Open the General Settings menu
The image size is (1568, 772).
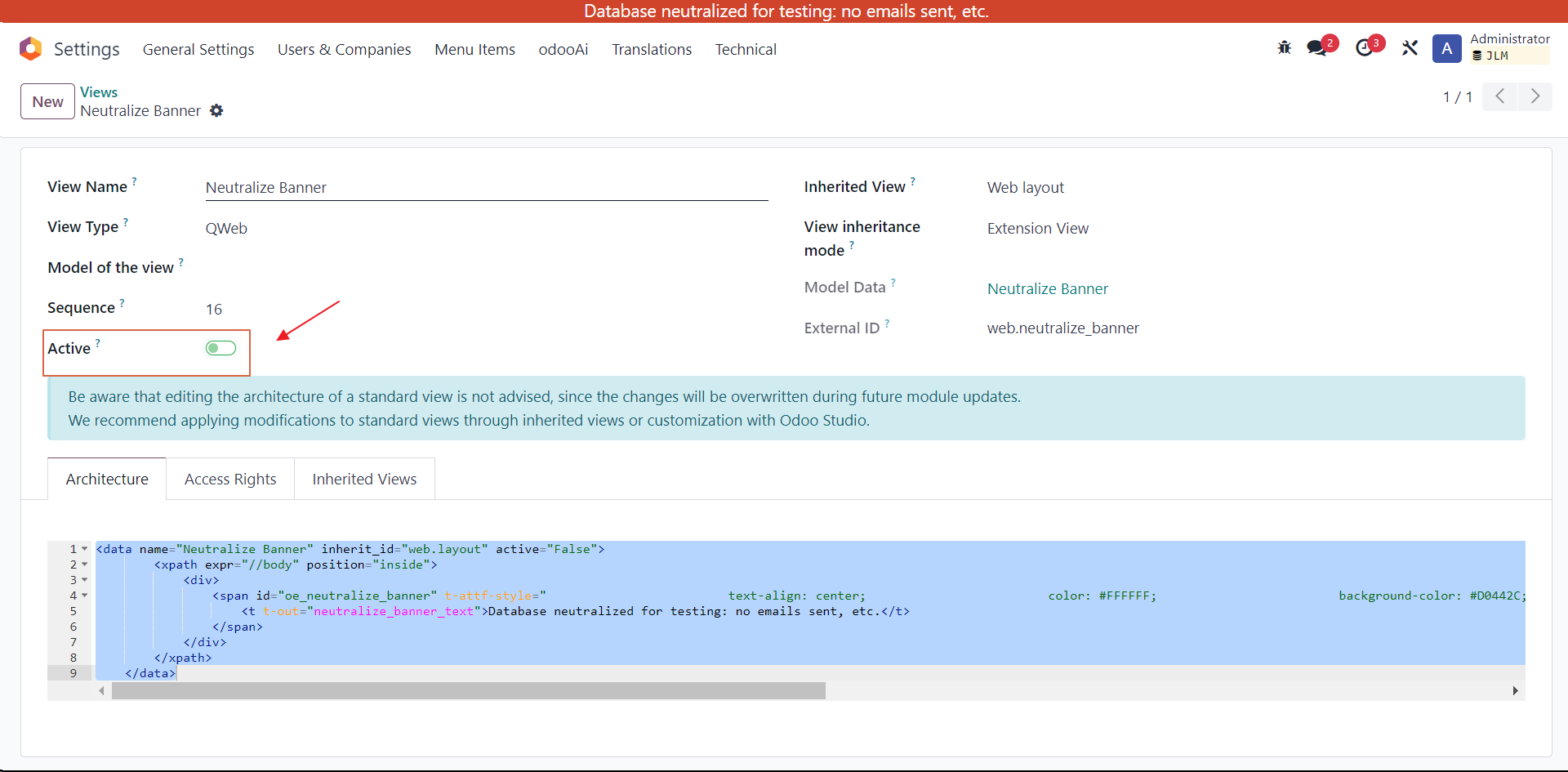198,49
